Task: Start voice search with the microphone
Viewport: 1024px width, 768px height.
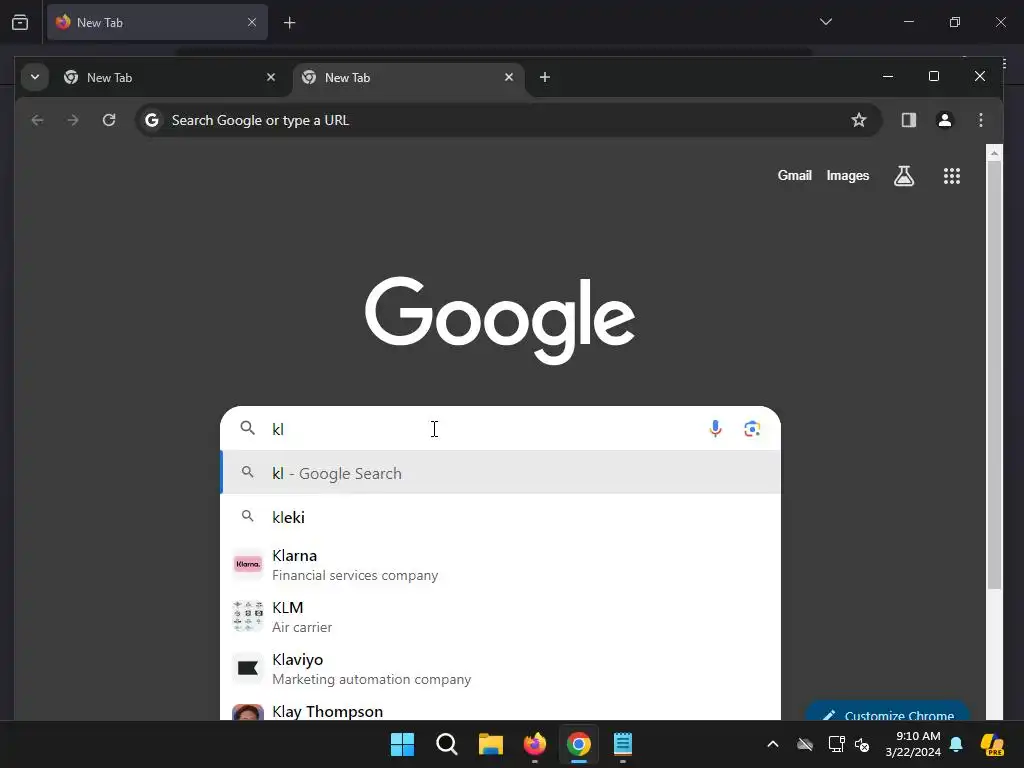Action: click(x=715, y=429)
